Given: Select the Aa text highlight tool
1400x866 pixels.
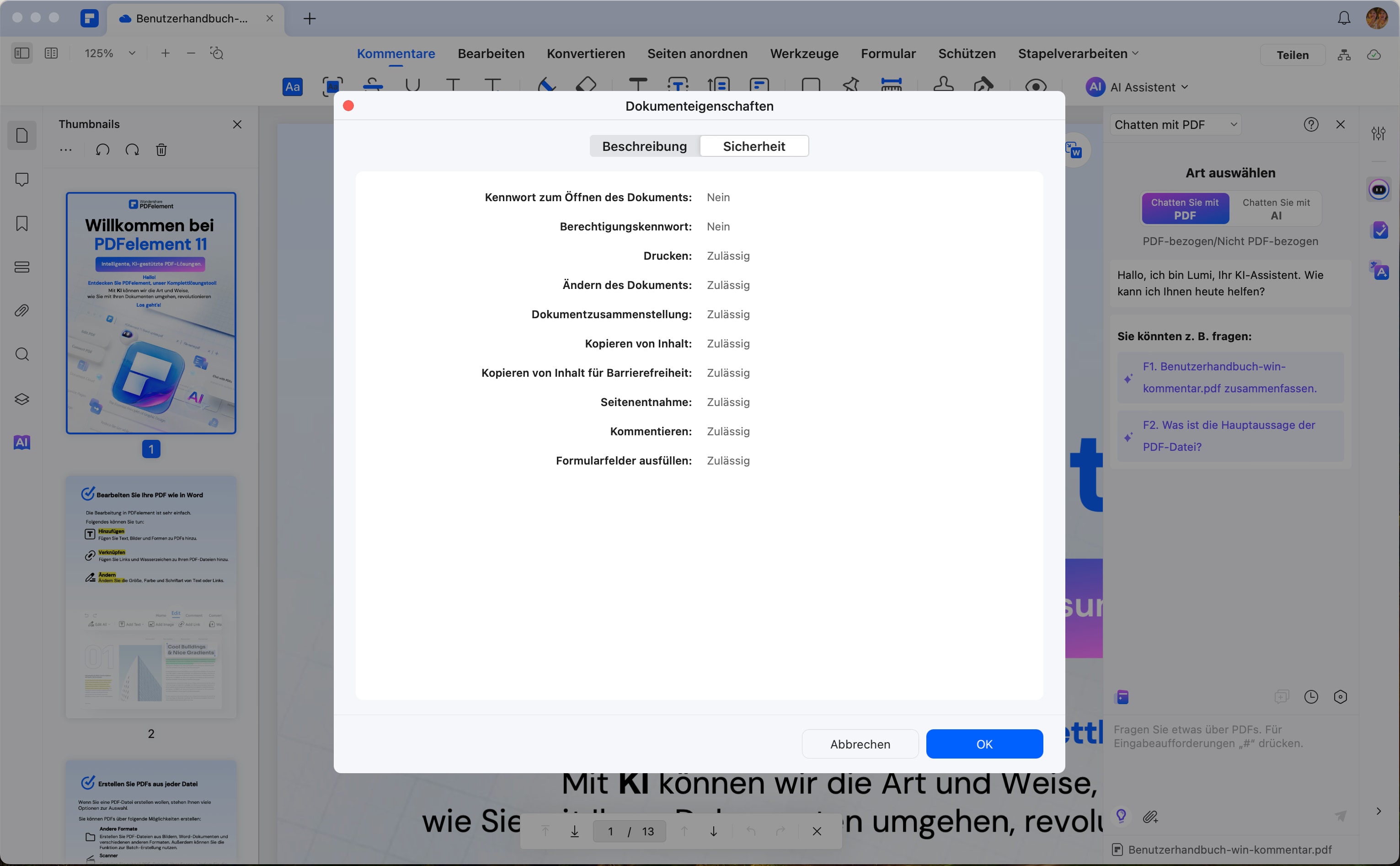Looking at the screenshot, I should click(x=293, y=87).
